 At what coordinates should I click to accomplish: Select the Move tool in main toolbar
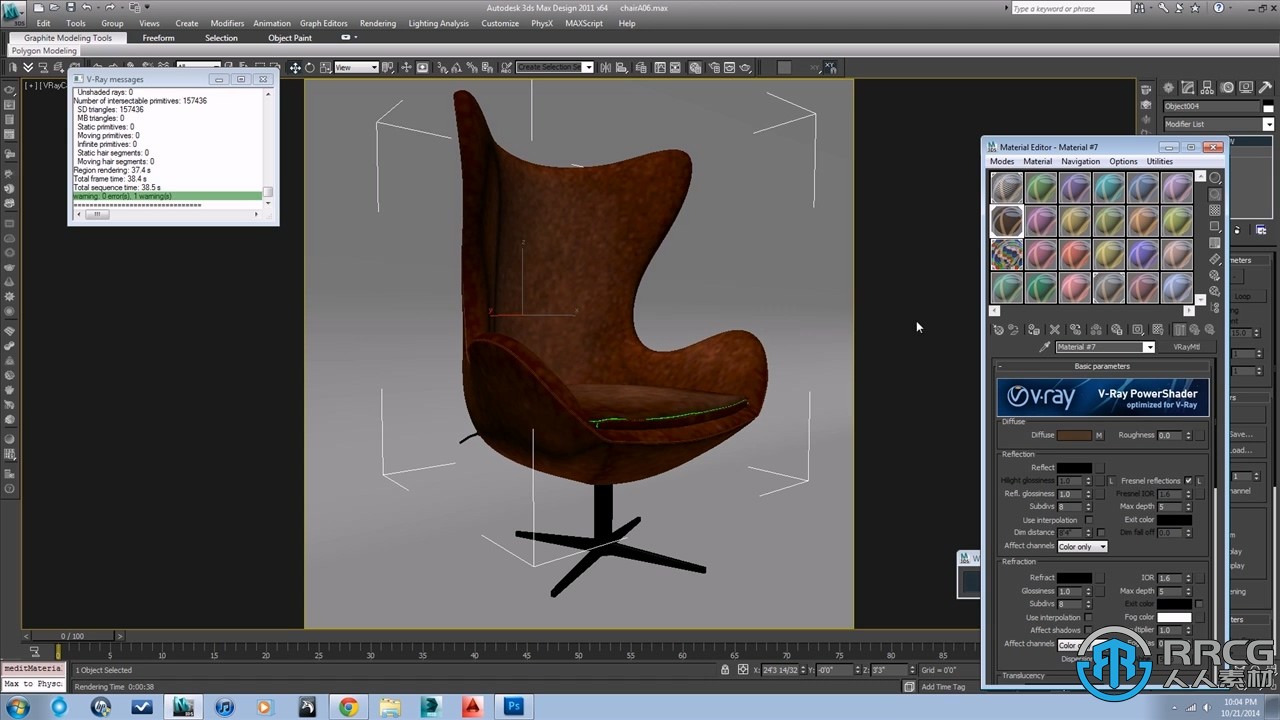(x=294, y=67)
